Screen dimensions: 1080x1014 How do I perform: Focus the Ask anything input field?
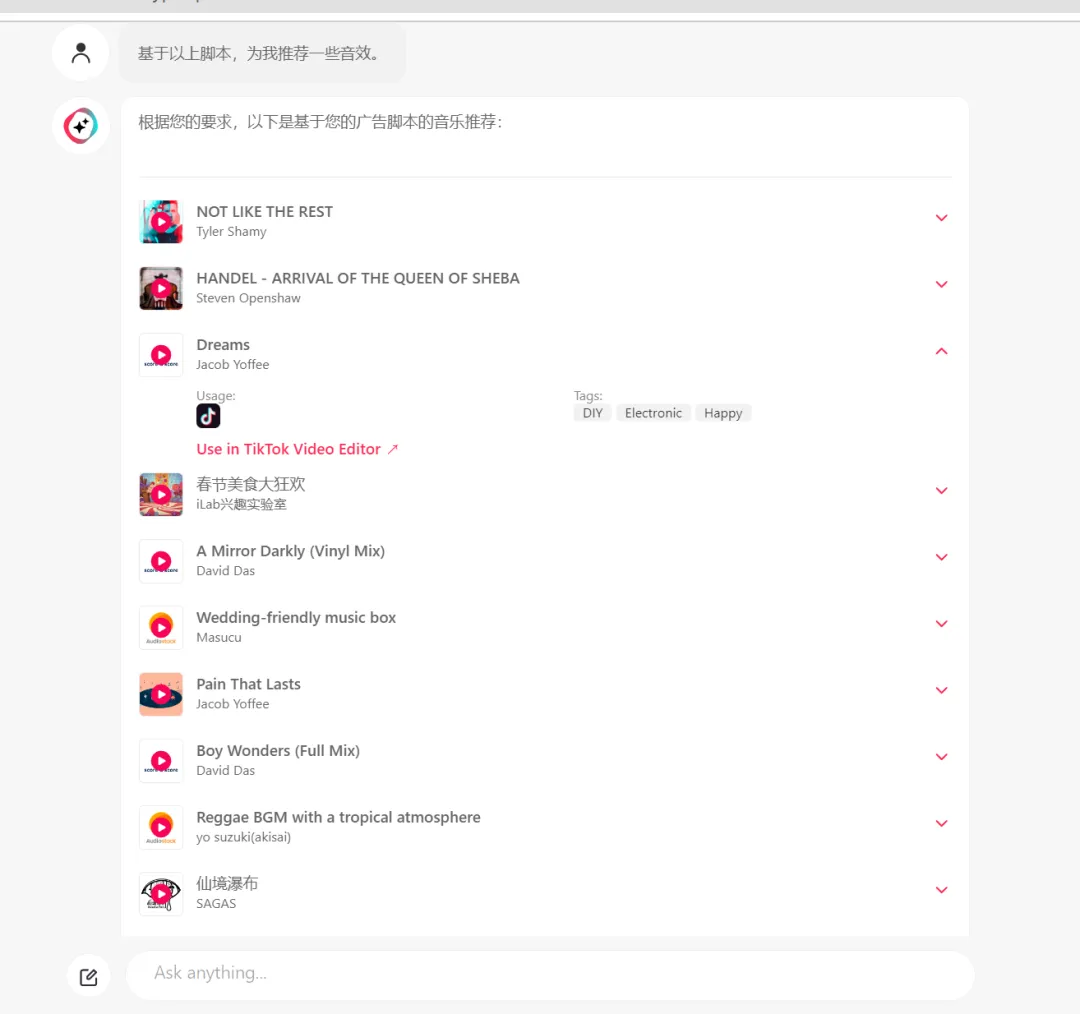(550, 975)
